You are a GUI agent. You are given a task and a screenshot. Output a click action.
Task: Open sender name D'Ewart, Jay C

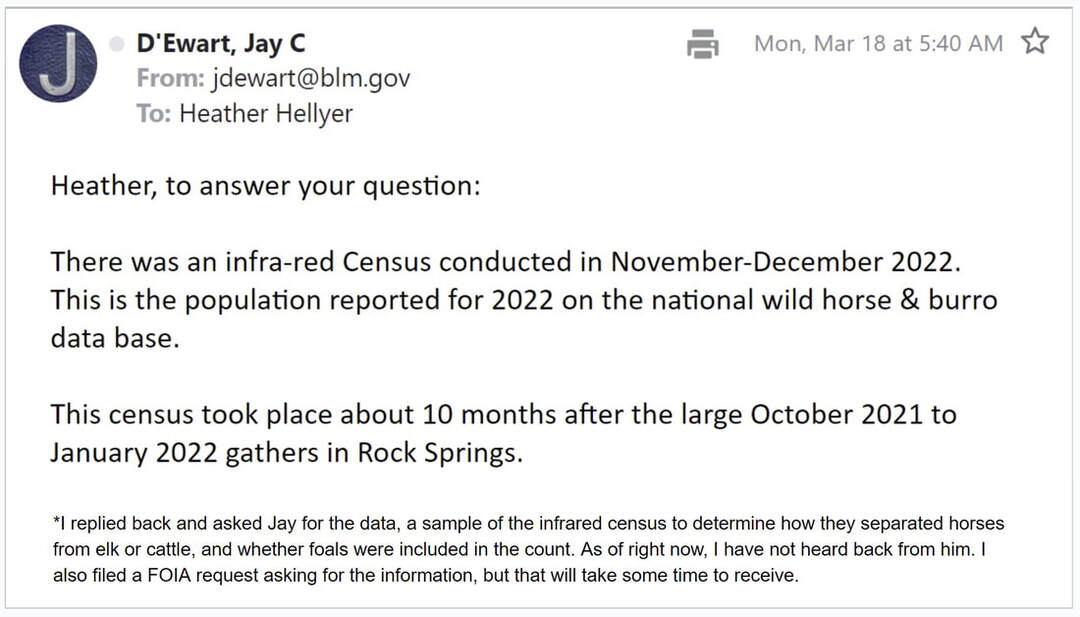pos(221,44)
